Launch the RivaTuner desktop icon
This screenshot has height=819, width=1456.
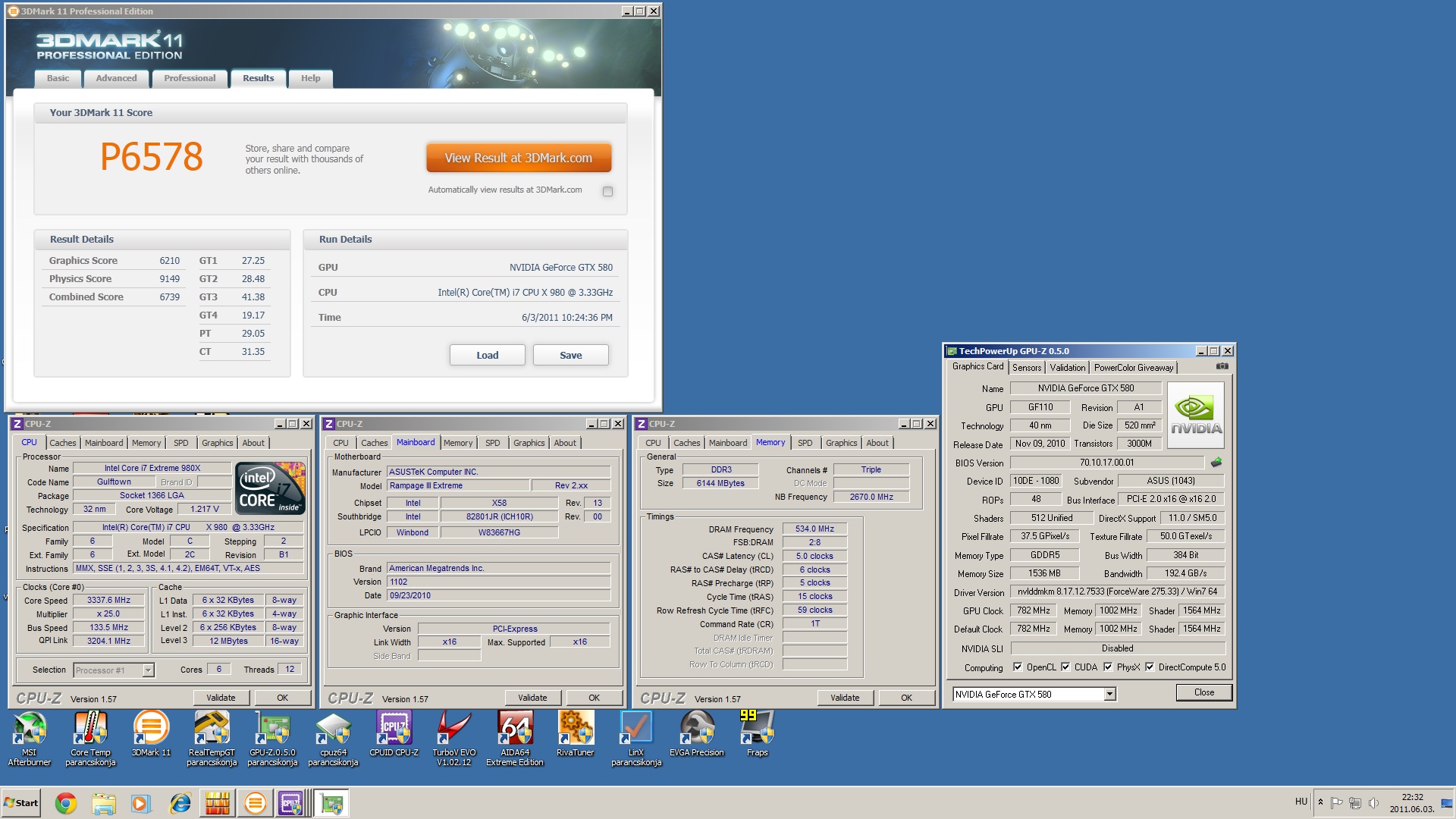[x=576, y=733]
